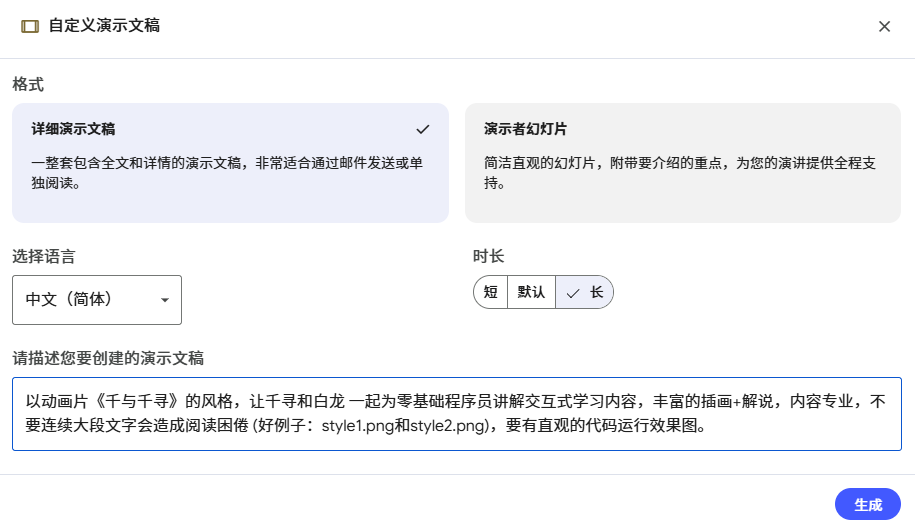
Task: Set duration to 短
Action: (x=491, y=293)
